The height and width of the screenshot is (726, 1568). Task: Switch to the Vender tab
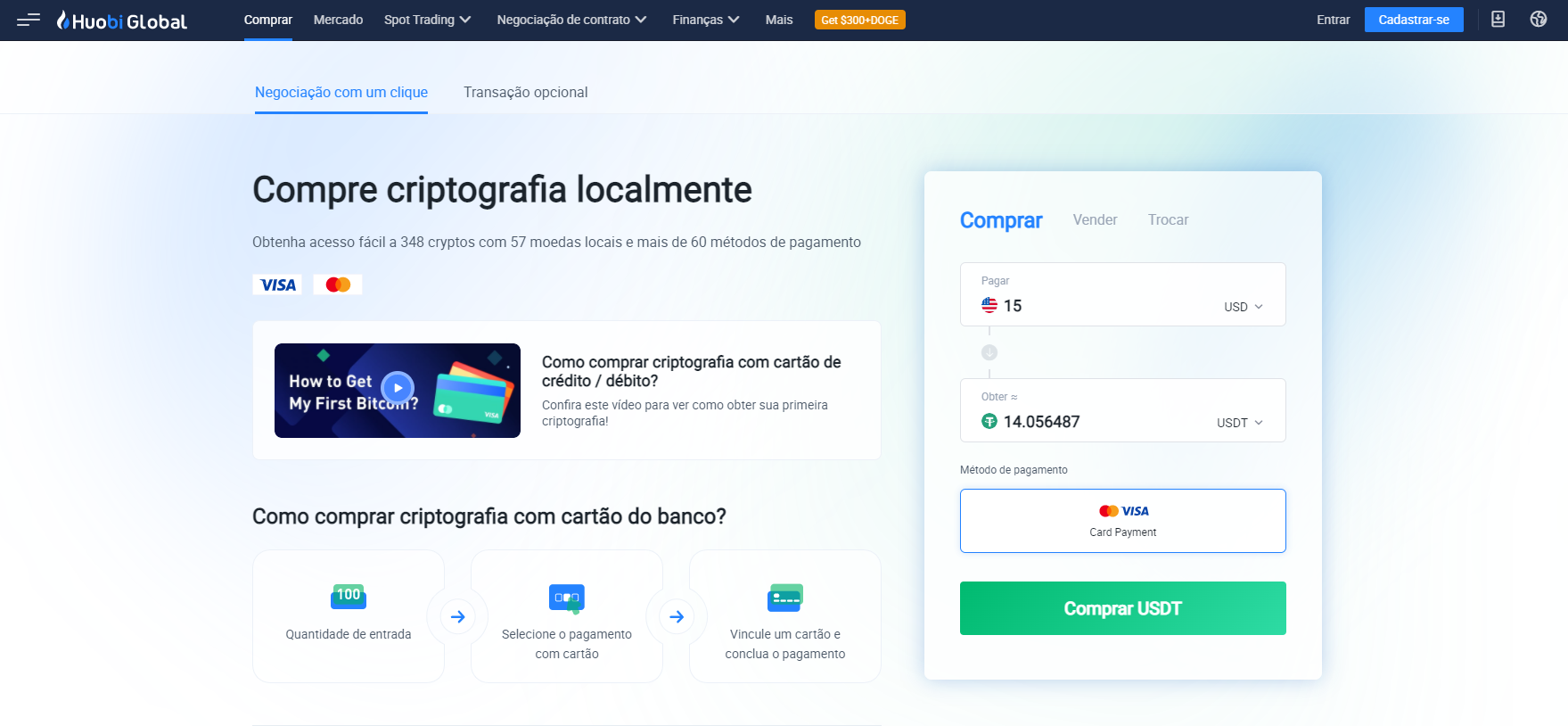(1095, 219)
